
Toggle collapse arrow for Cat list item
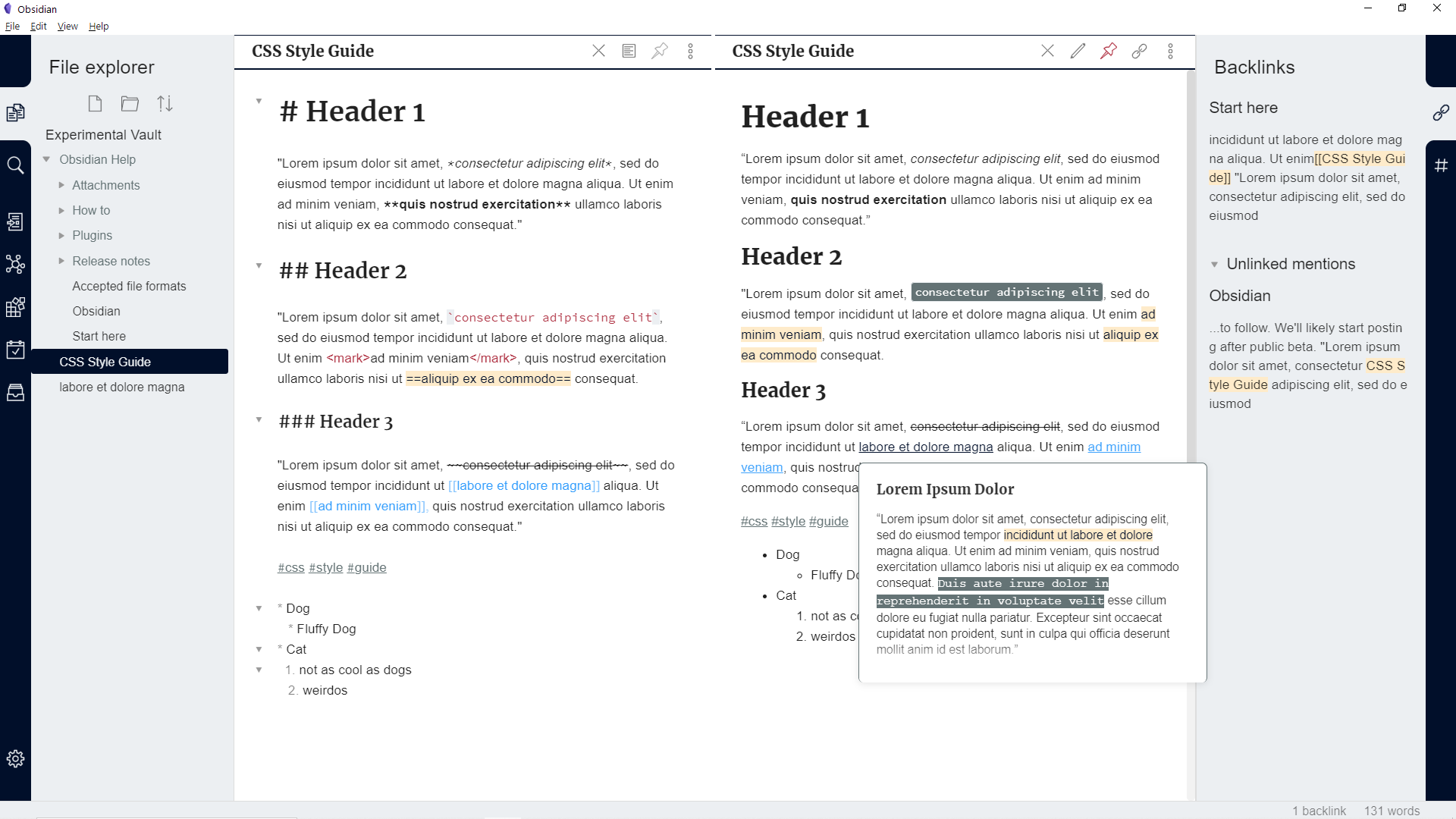pyautogui.click(x=258, y=648)
